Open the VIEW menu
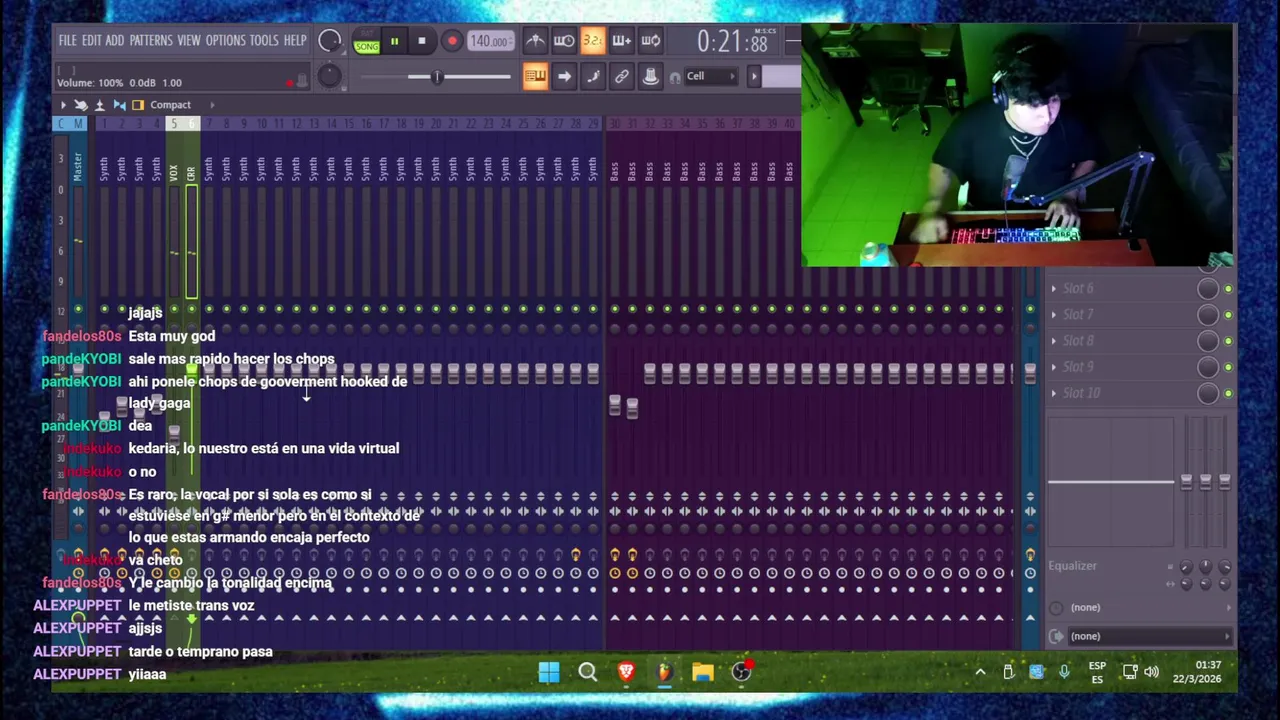Image resolution: width=1280 pixels, height=720 pixels. [189, 40]
